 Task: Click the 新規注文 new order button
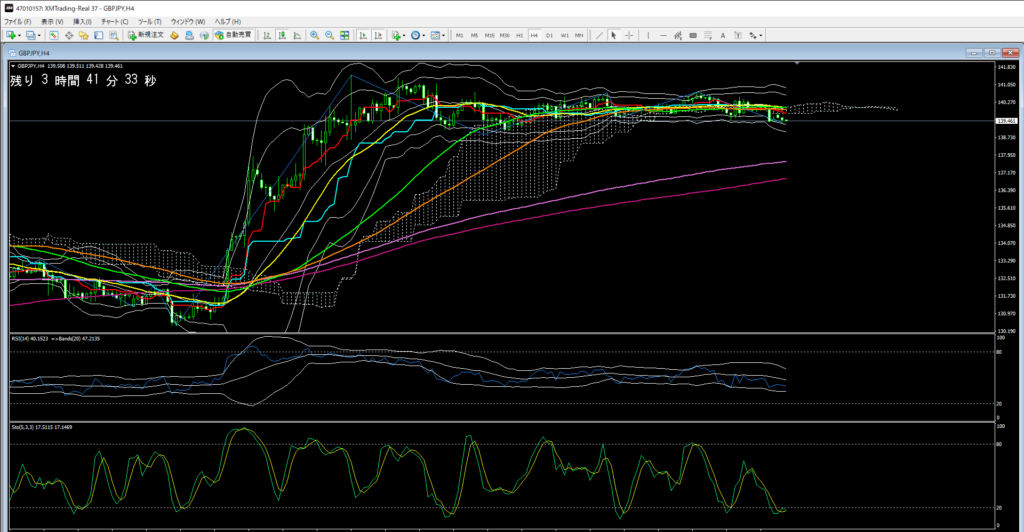pyautogui.click(x=146, y=35)
